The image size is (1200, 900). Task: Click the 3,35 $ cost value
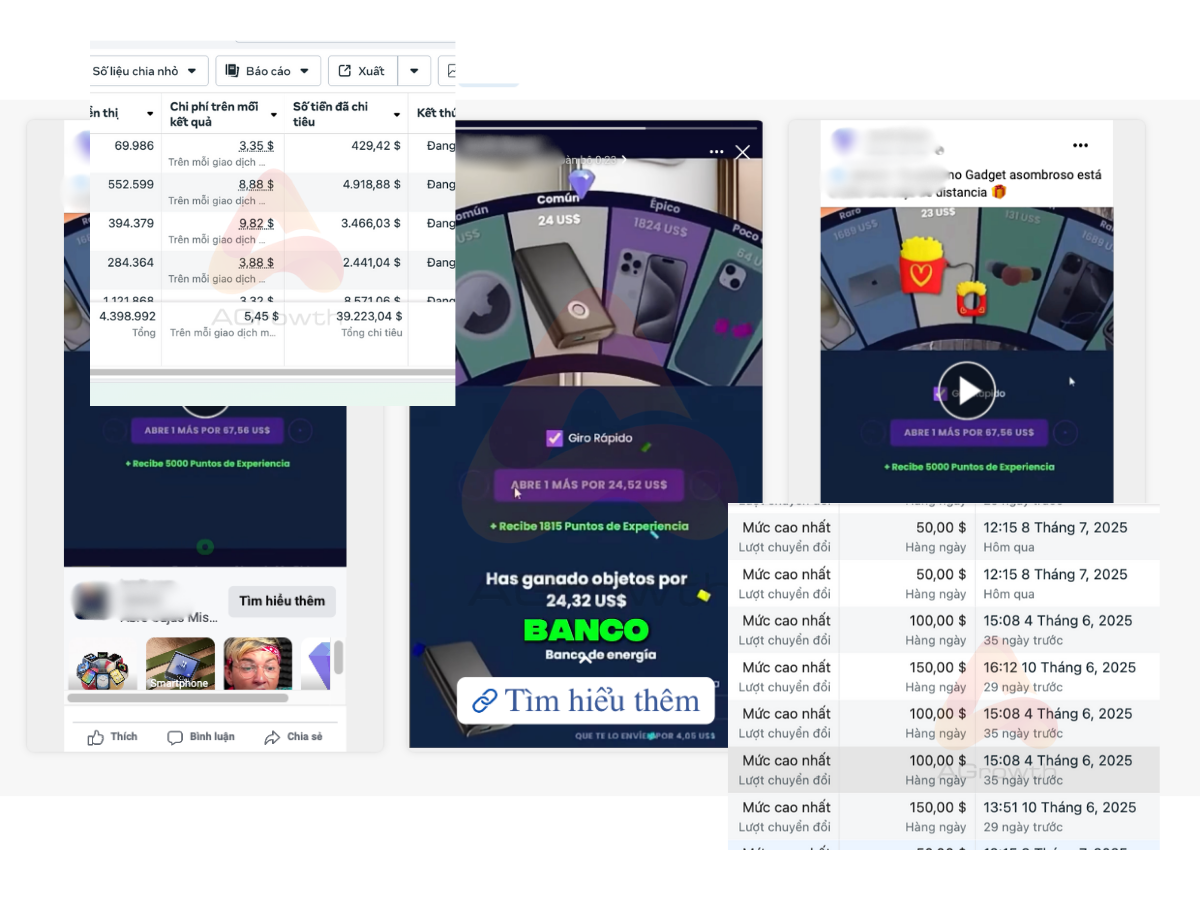[x=256, y=146]
